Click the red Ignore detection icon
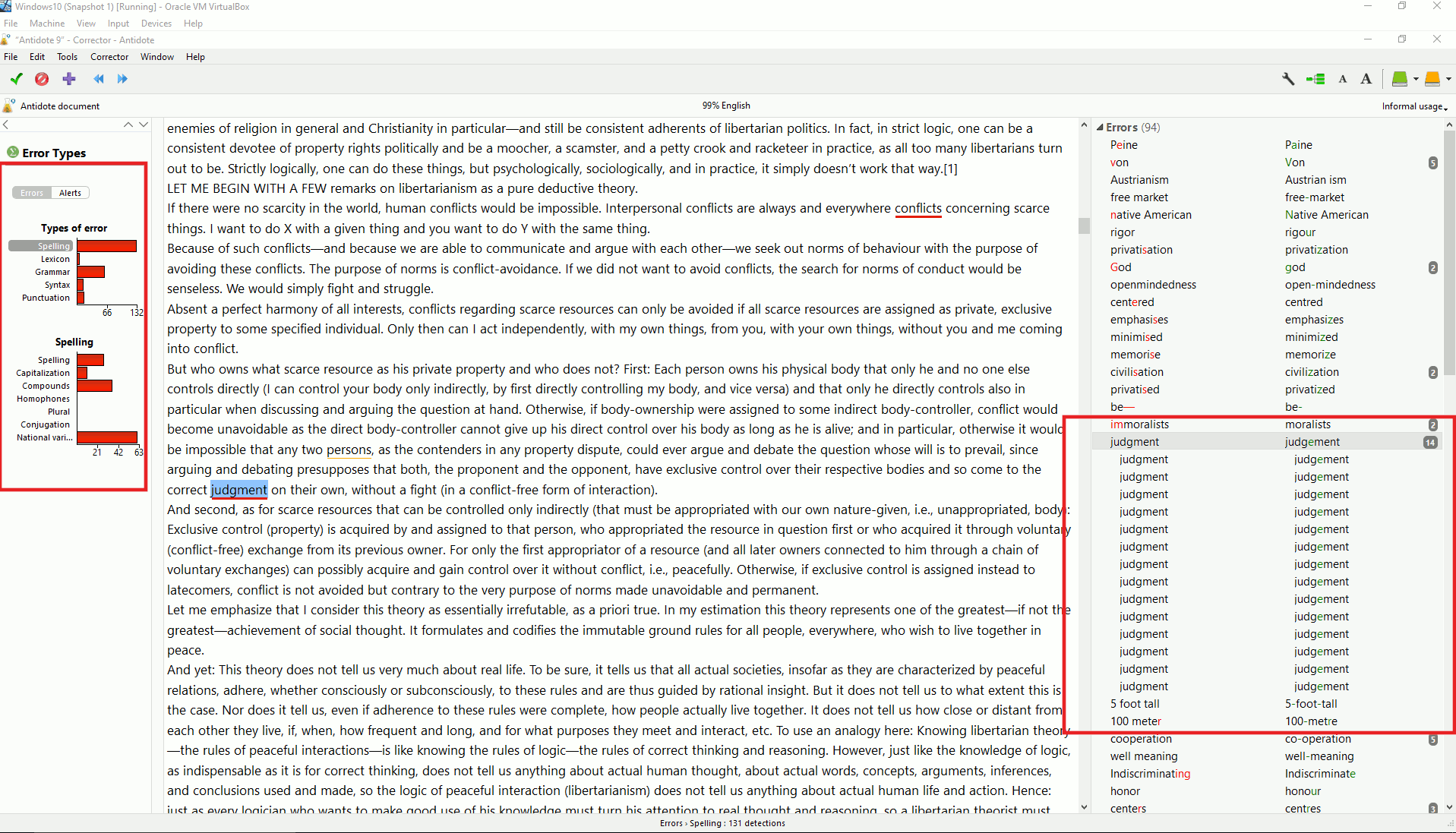The width and height of the screenshot is (1456, 833). 42,79
